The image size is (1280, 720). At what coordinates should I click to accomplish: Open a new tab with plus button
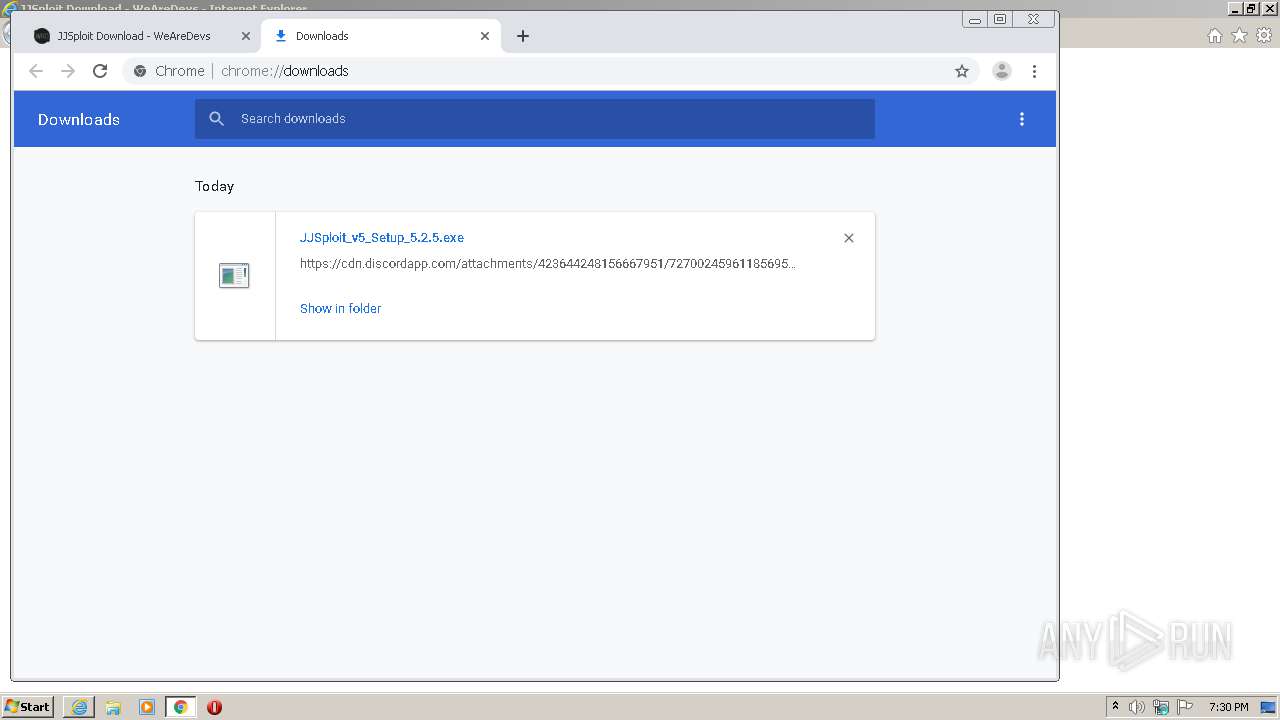click(x=523, y=36)
